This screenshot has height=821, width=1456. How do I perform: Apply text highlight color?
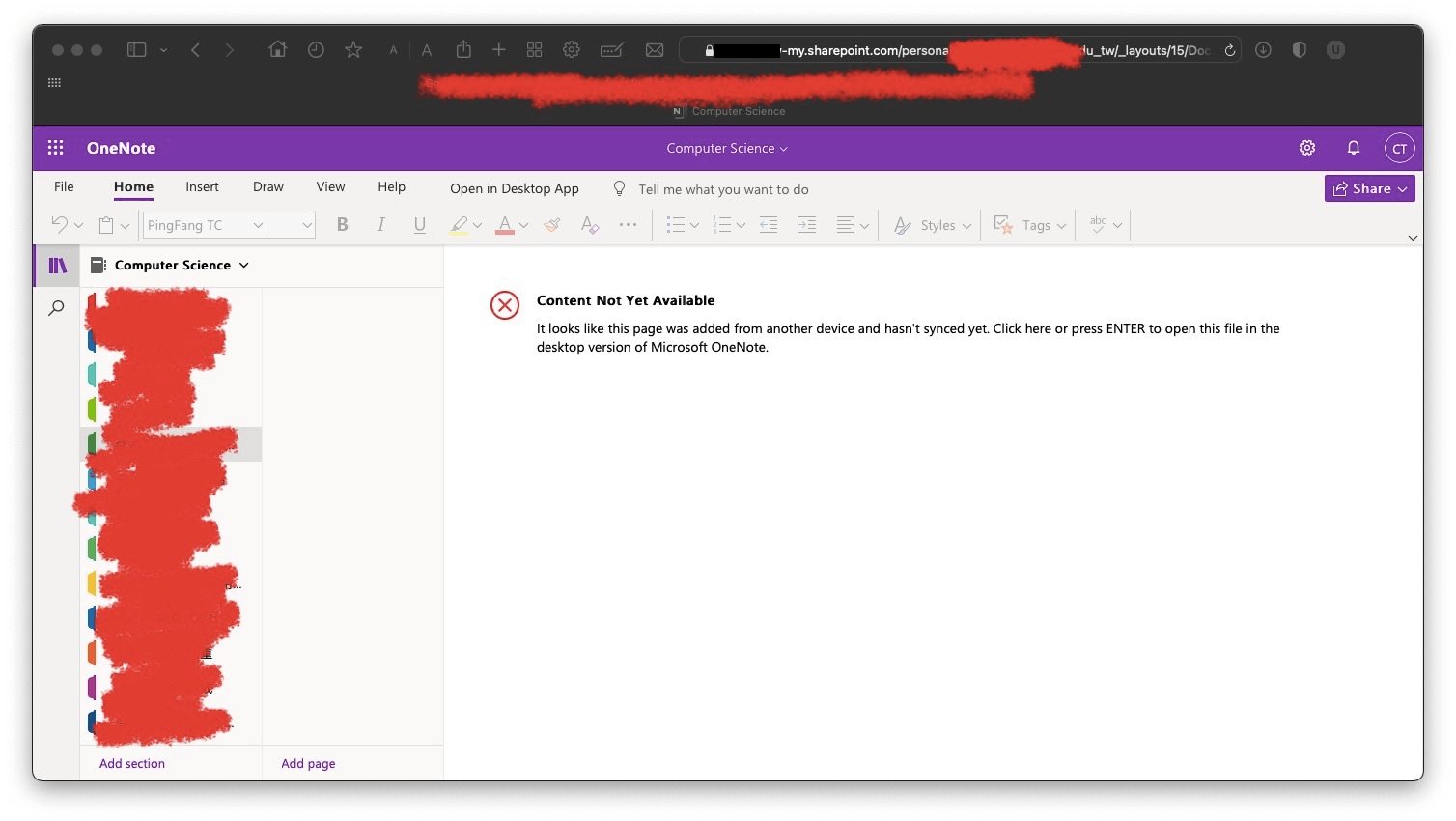pos(459,225)
